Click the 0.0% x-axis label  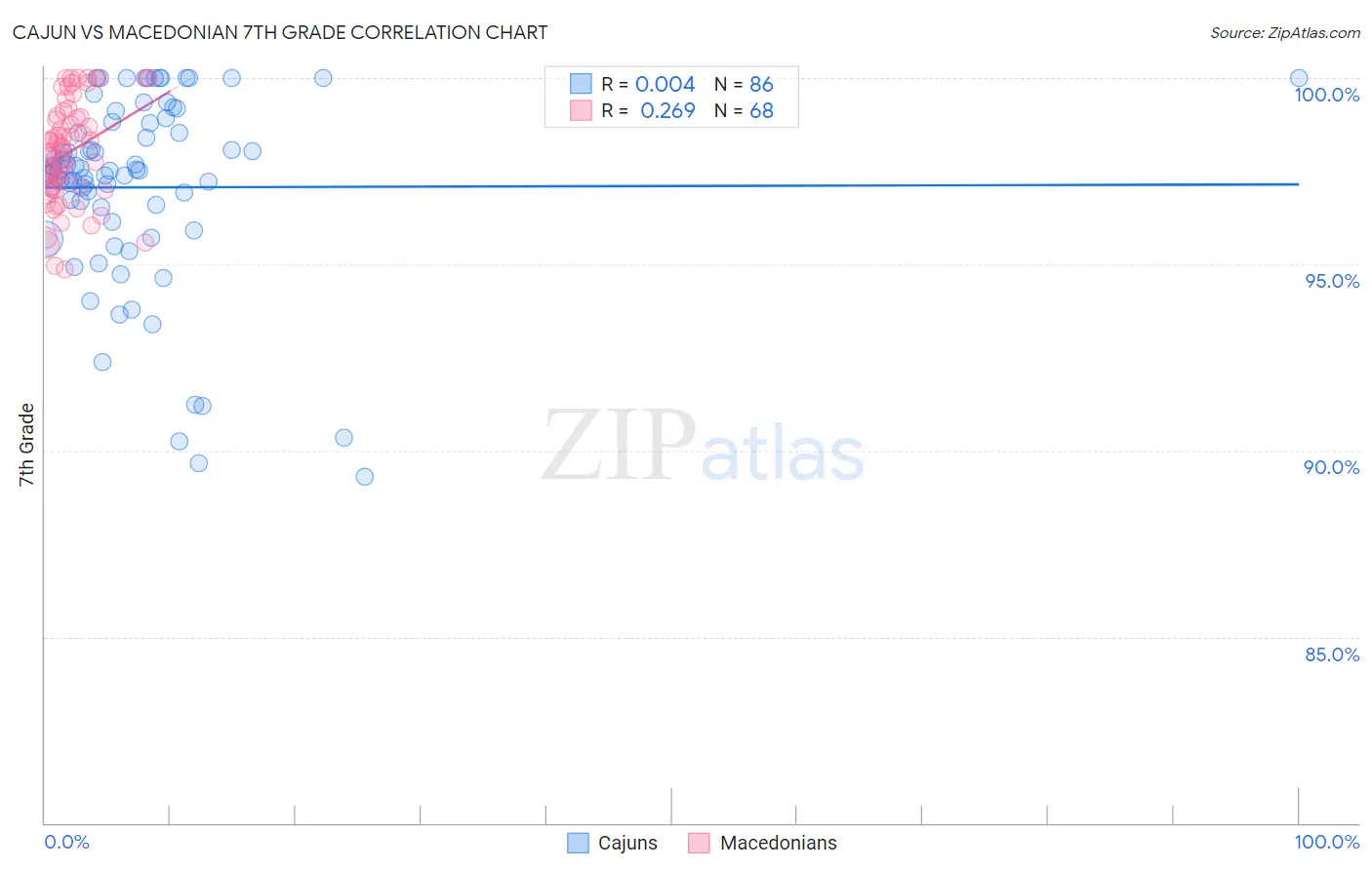pos(66,842)
